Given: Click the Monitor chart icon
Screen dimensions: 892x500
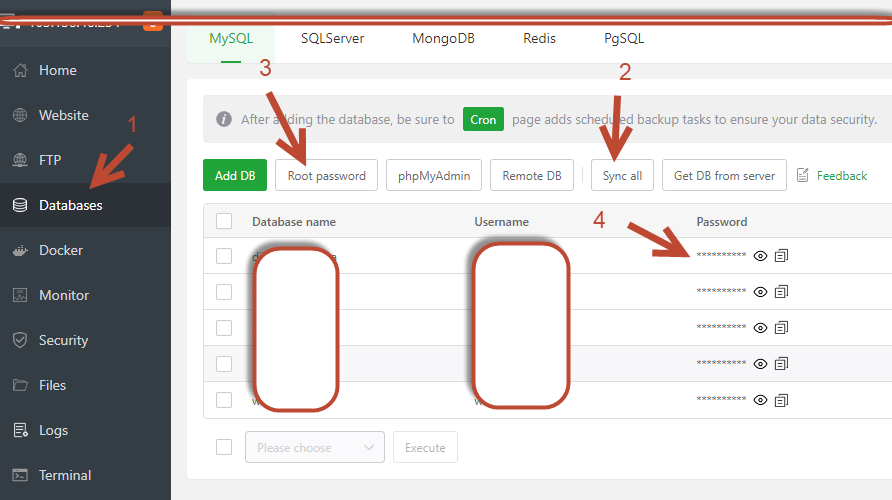Looking at the screenshot, I should point(20,295).
